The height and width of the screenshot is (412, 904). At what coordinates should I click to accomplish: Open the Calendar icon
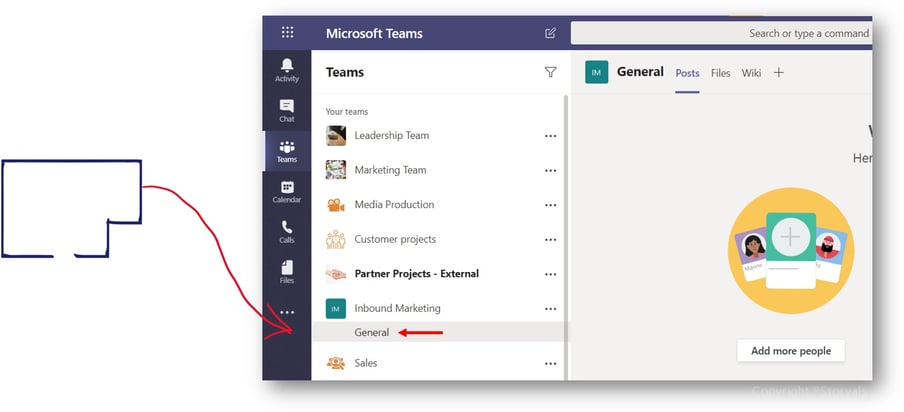point(287,191)
